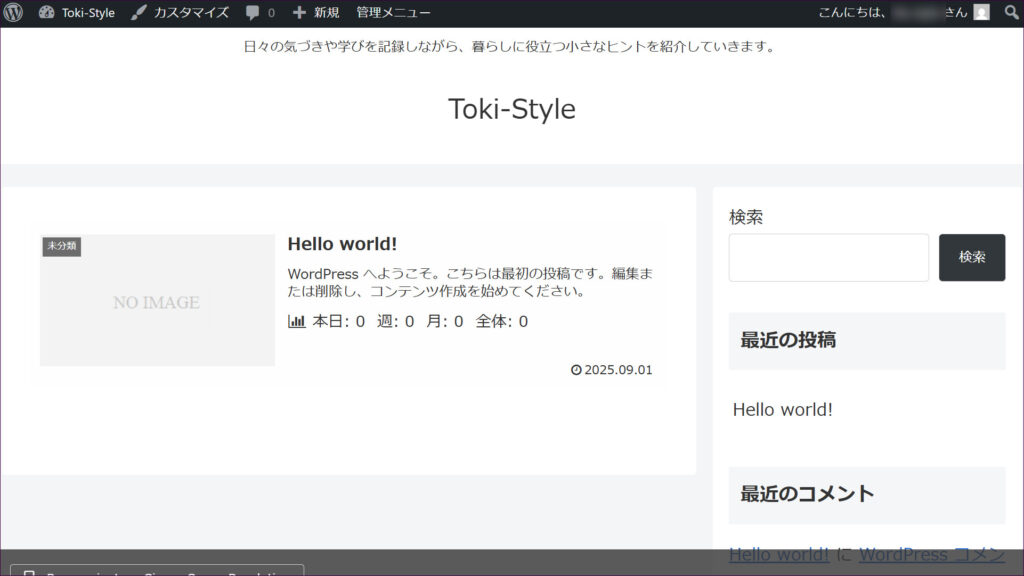Focus the sidebar 検索 text field

[x=828, y=257]
